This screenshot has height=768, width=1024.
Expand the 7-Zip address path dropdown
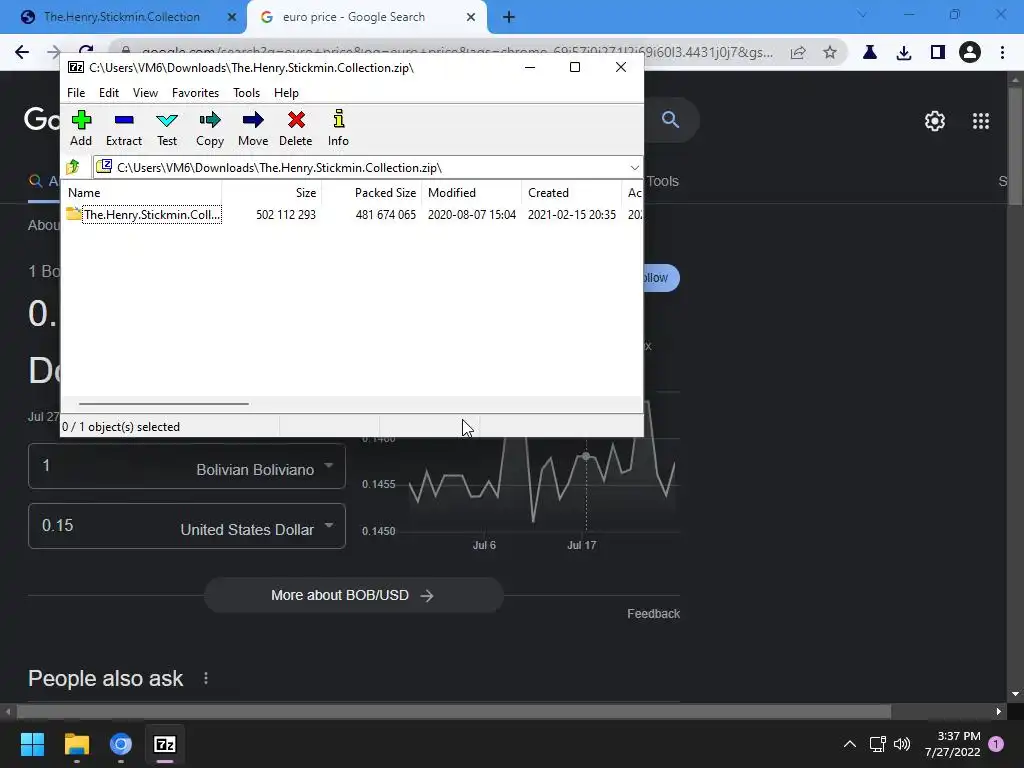pos(634,168)
